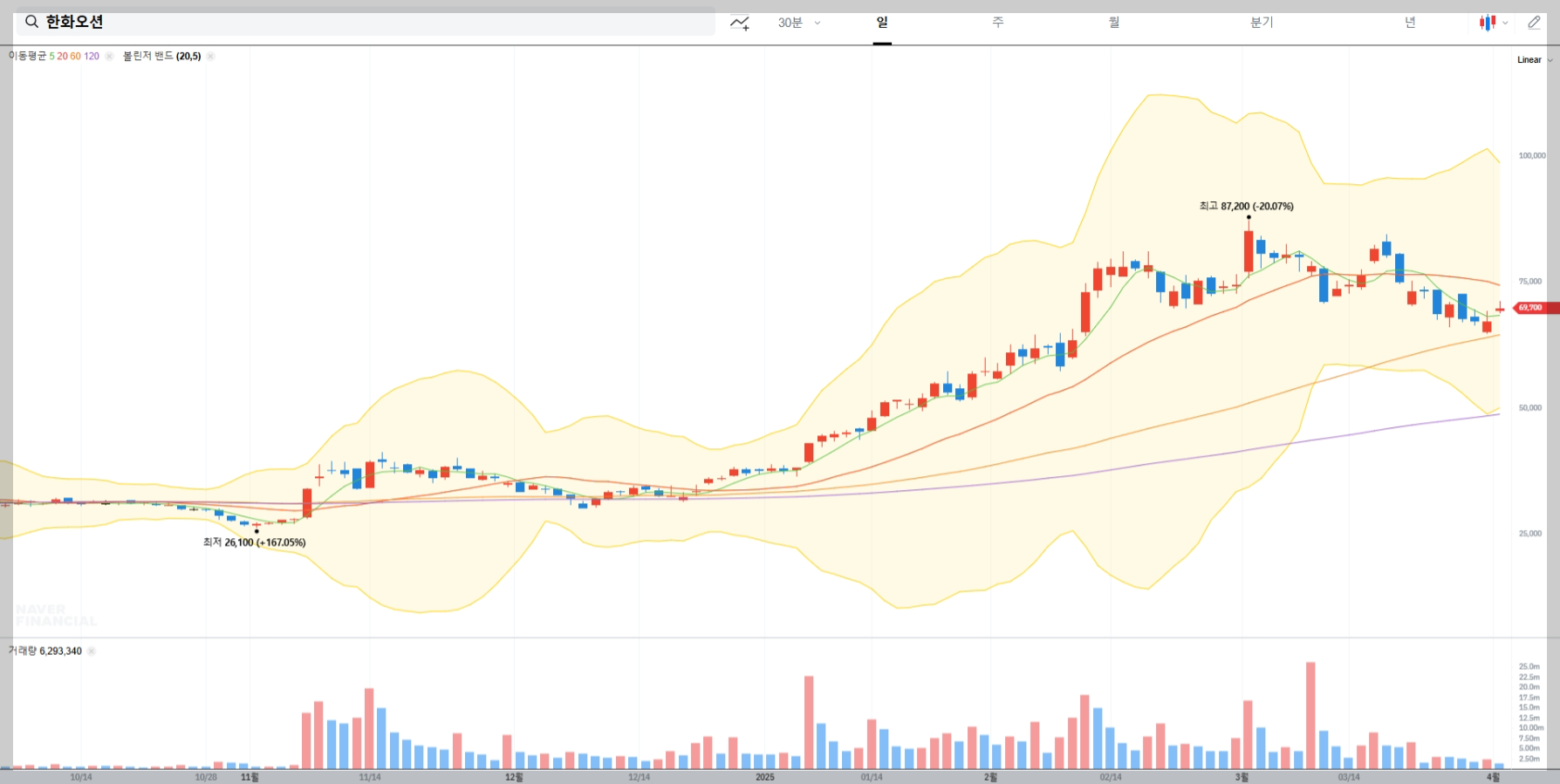1560x784 pixels.
Task: Click the 25,000 price axis label
Action: (1530, 534)
